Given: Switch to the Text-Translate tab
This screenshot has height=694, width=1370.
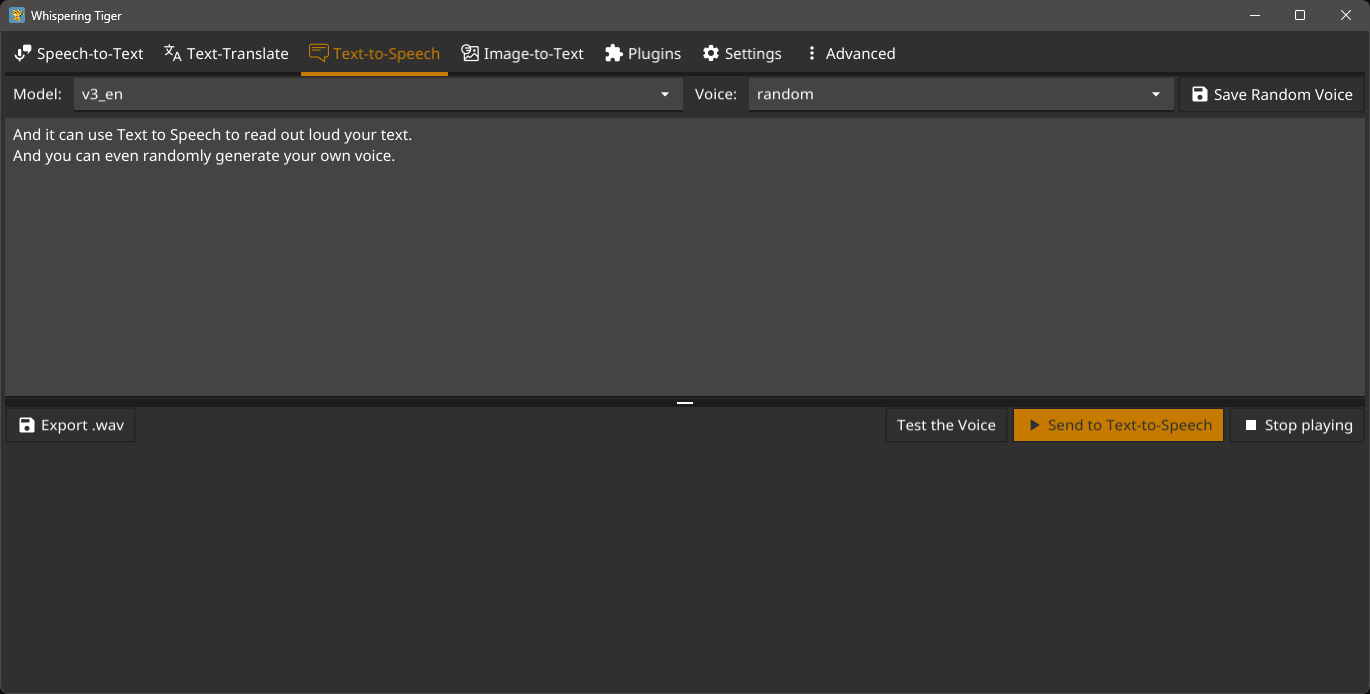Looking at the screenshot, I should 226,54.
